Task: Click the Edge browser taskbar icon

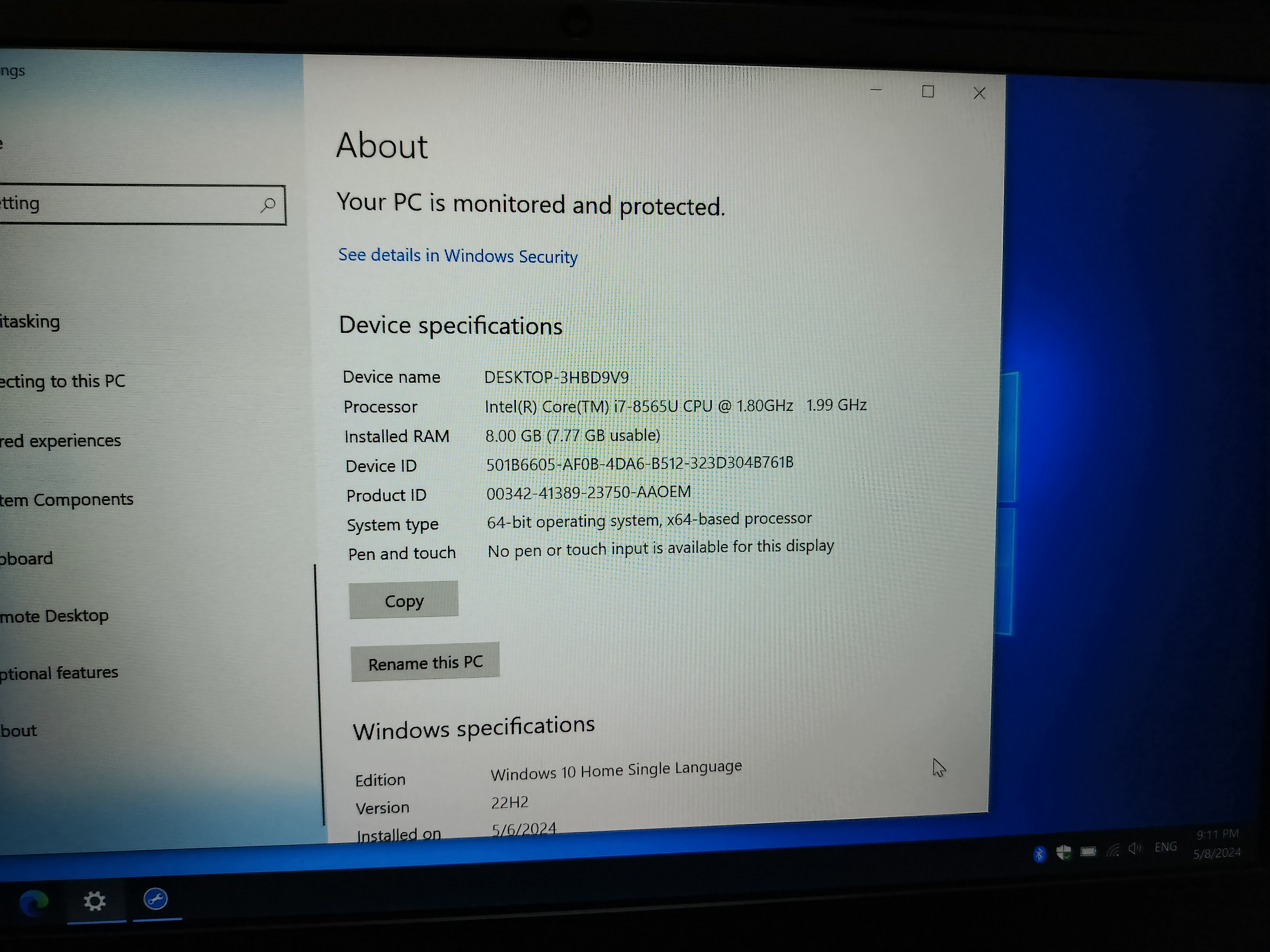Action: pos(33,902)
